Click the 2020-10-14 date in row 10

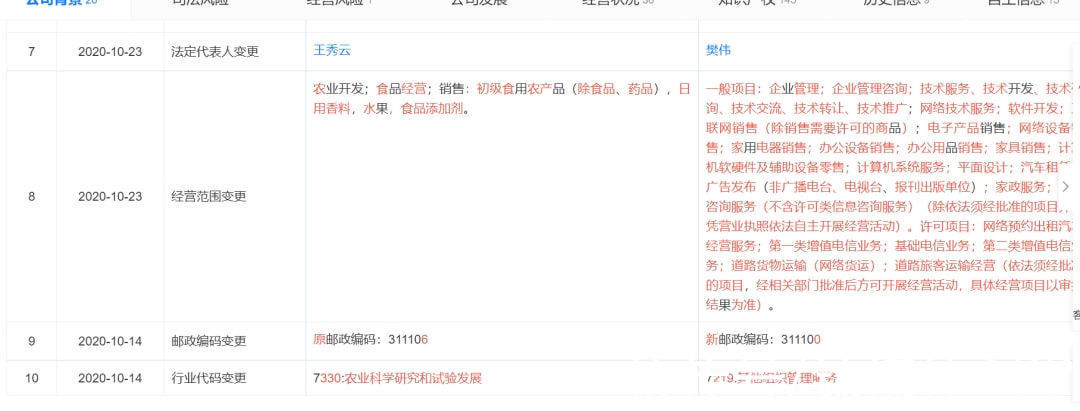pyautogui.click(x=110, y=378)
